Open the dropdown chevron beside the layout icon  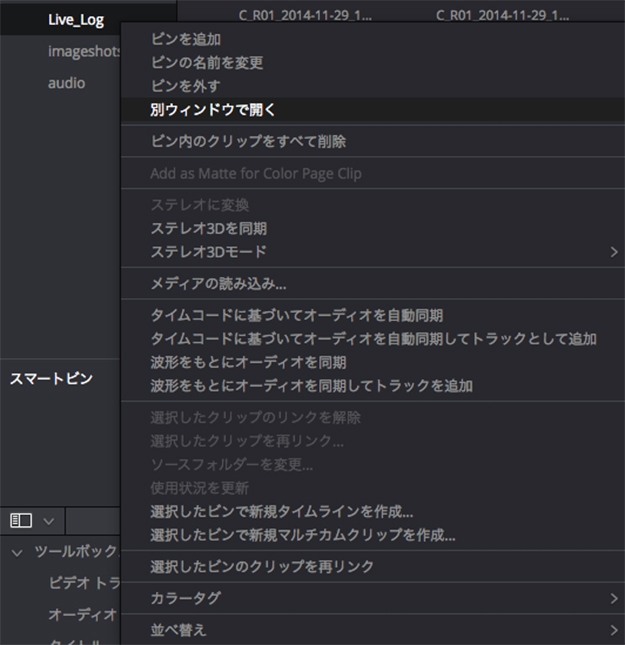[47, 520]
